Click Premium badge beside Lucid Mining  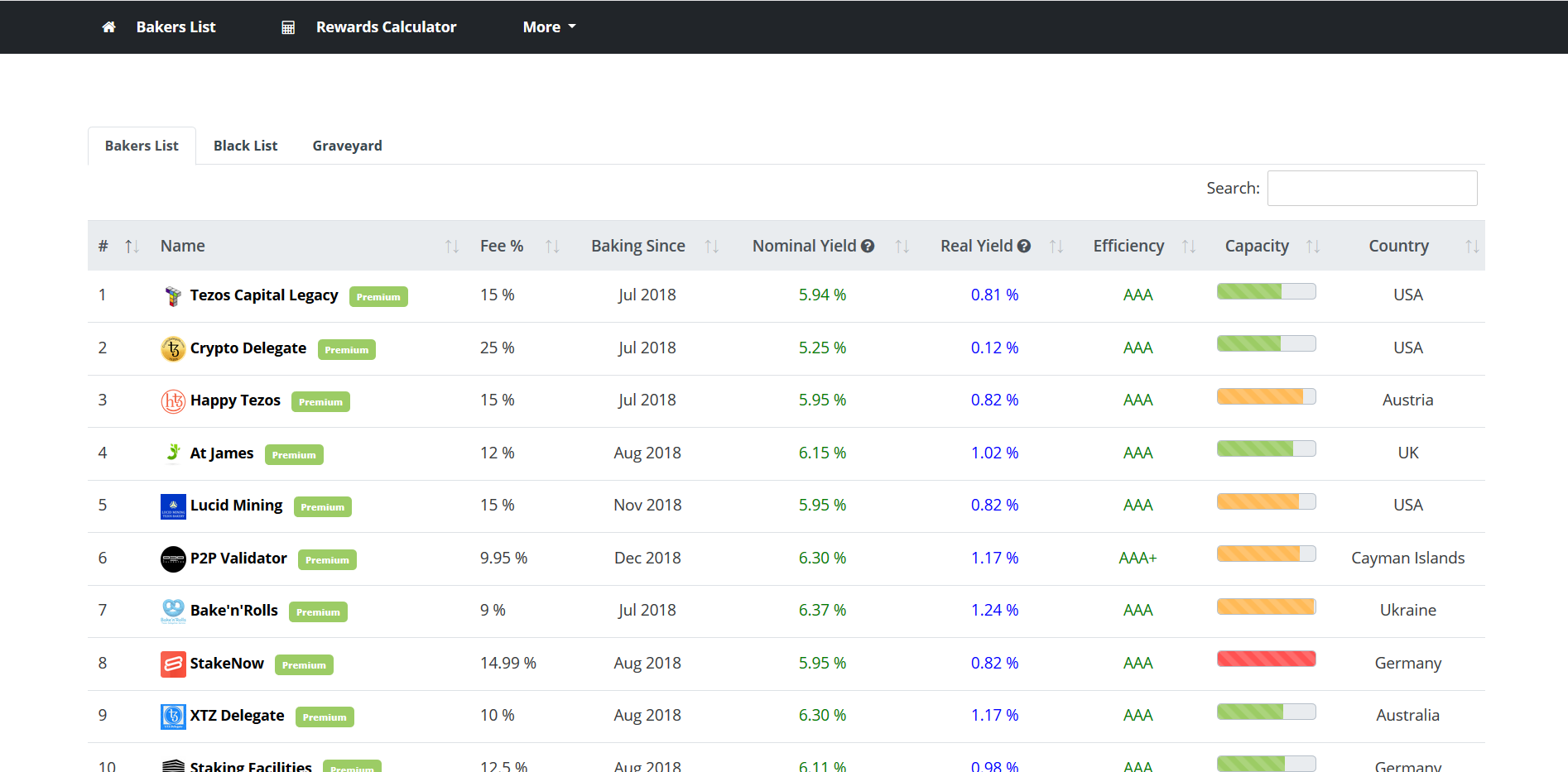point(323,507)
